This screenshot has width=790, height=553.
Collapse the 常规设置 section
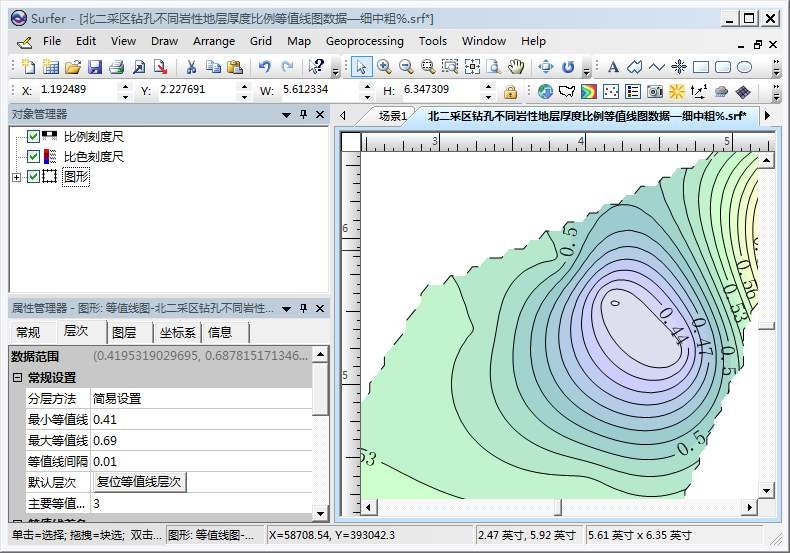pyautogui.click(x=17, y=378)
